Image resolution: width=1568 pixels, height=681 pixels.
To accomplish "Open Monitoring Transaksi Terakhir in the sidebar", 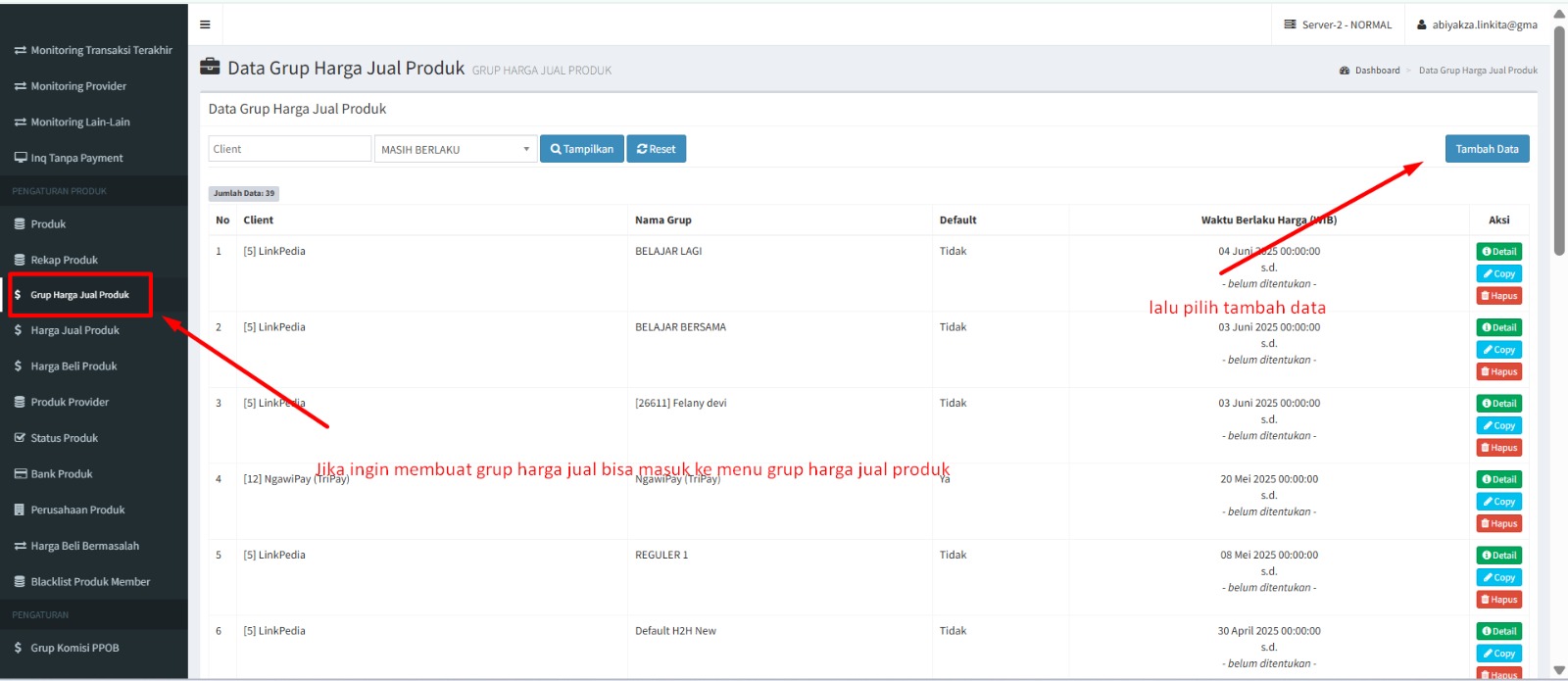I will tap(94, 50).
